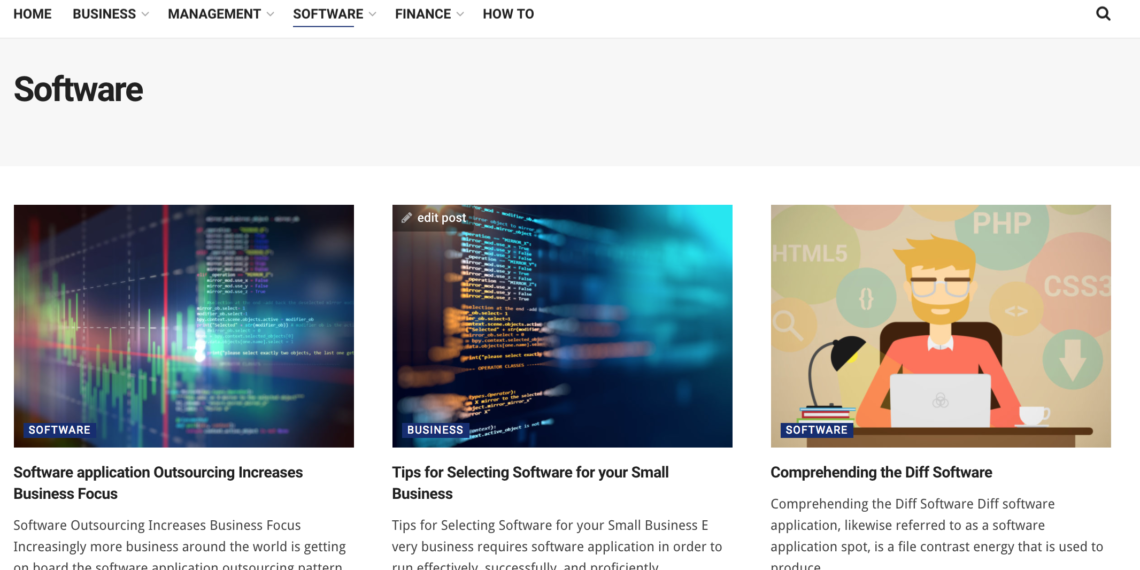Go to the HOME menu item
1140x570 pixels.
[33, 14]
